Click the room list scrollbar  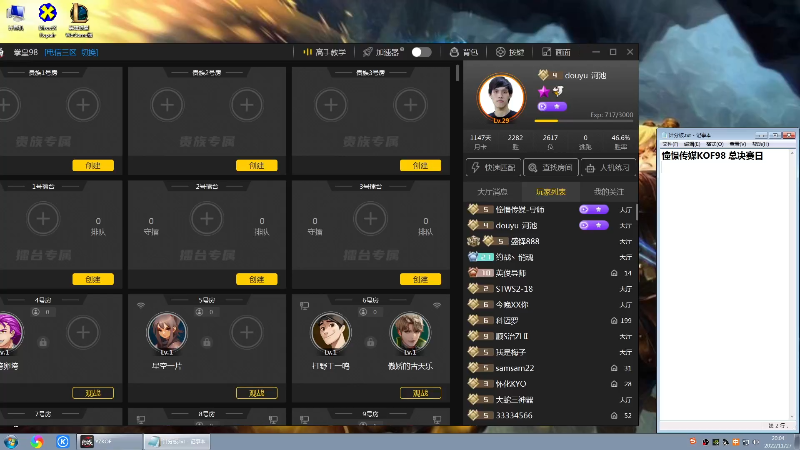click(x=458, y=73)
